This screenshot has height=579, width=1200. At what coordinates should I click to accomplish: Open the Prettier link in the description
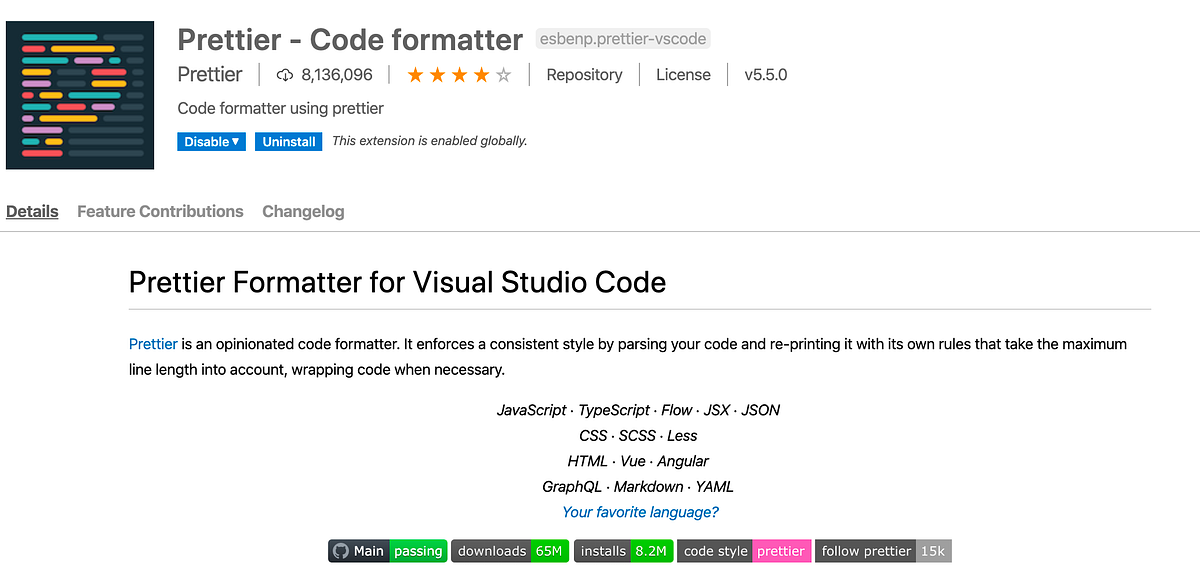pyautogui.click(x=152, y=343)
